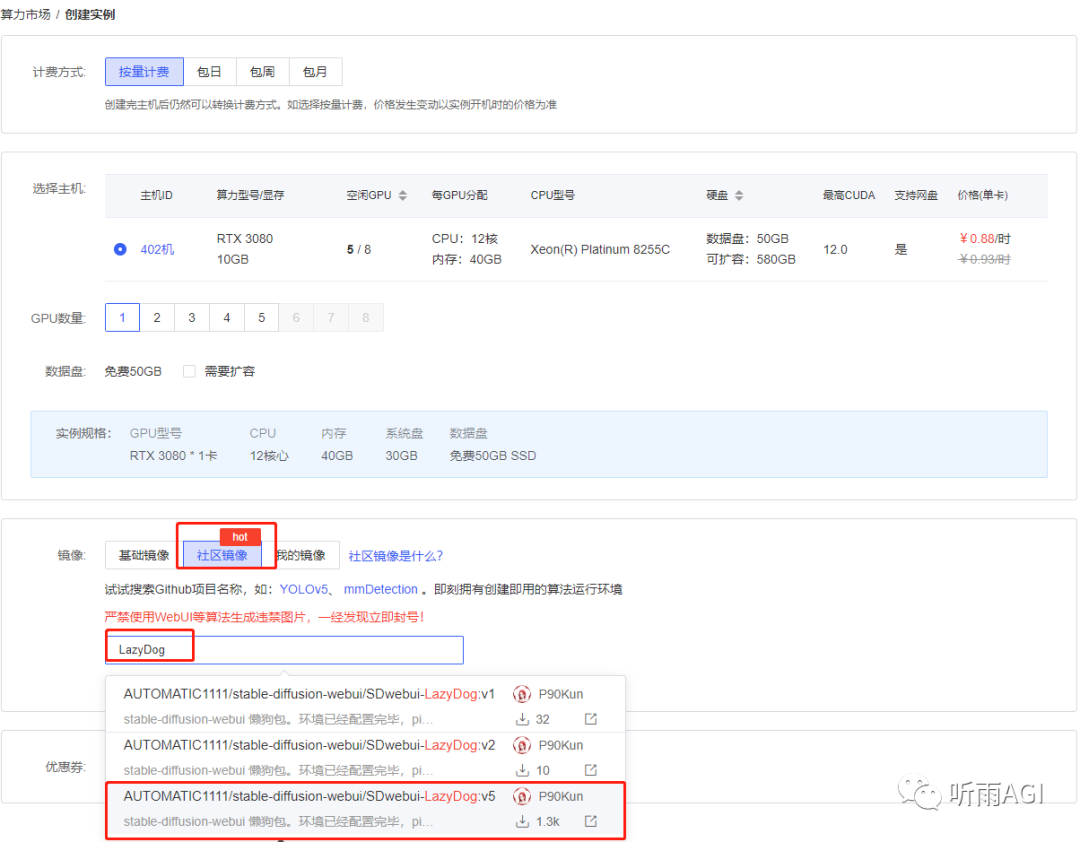
Task: Click the 社区镜像是什么 help link
Action: (398, 554)
